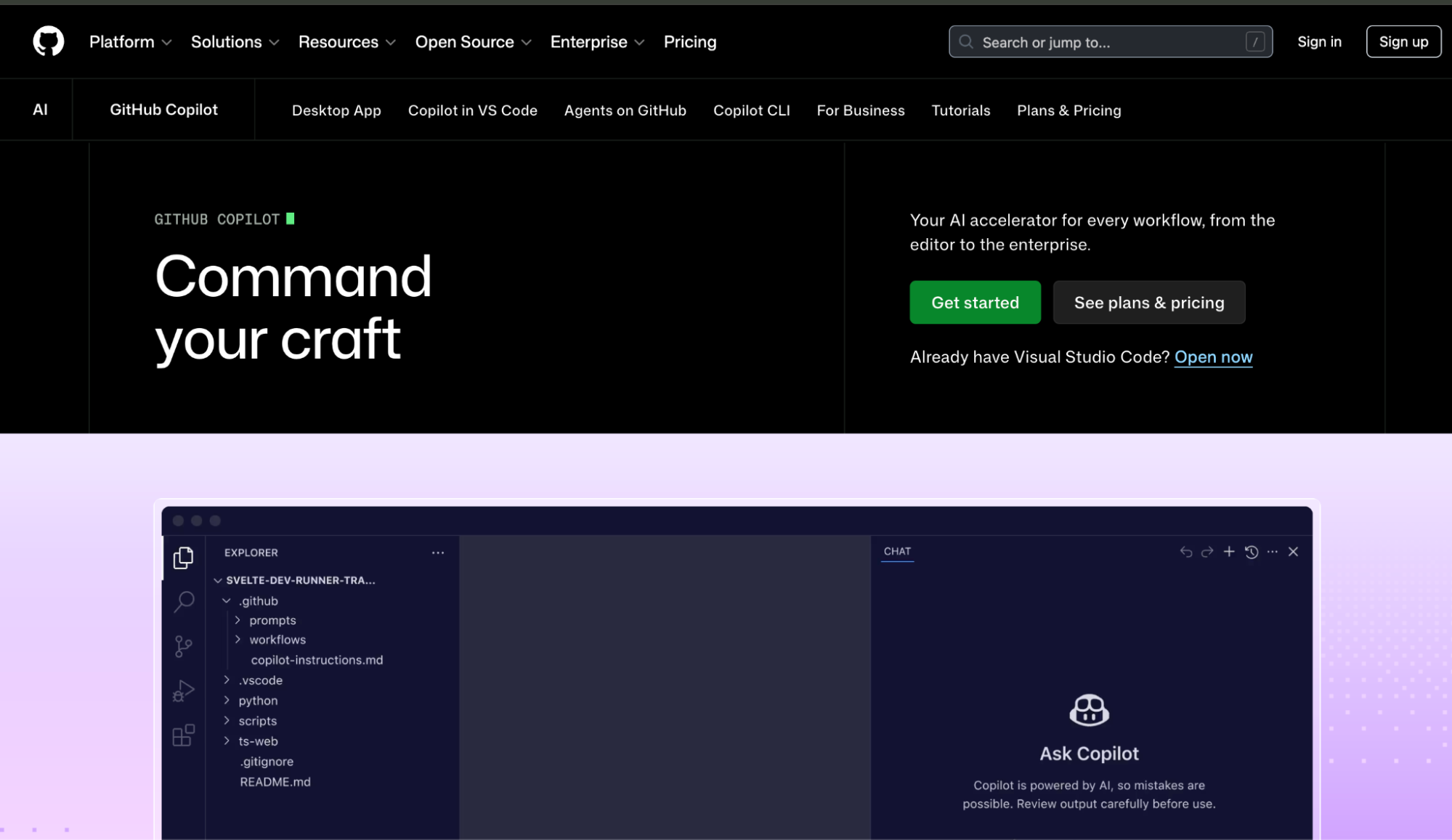Expand the .vscode folder
Viewport: 1452px width, 840px height.
pyautogui.click(x=227, y=680)
